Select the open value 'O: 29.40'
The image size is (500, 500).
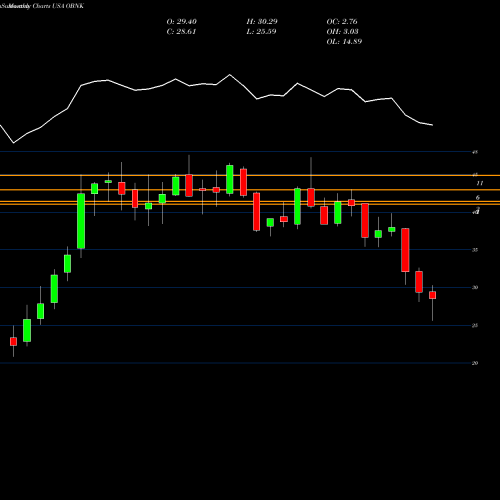point(182,22)
